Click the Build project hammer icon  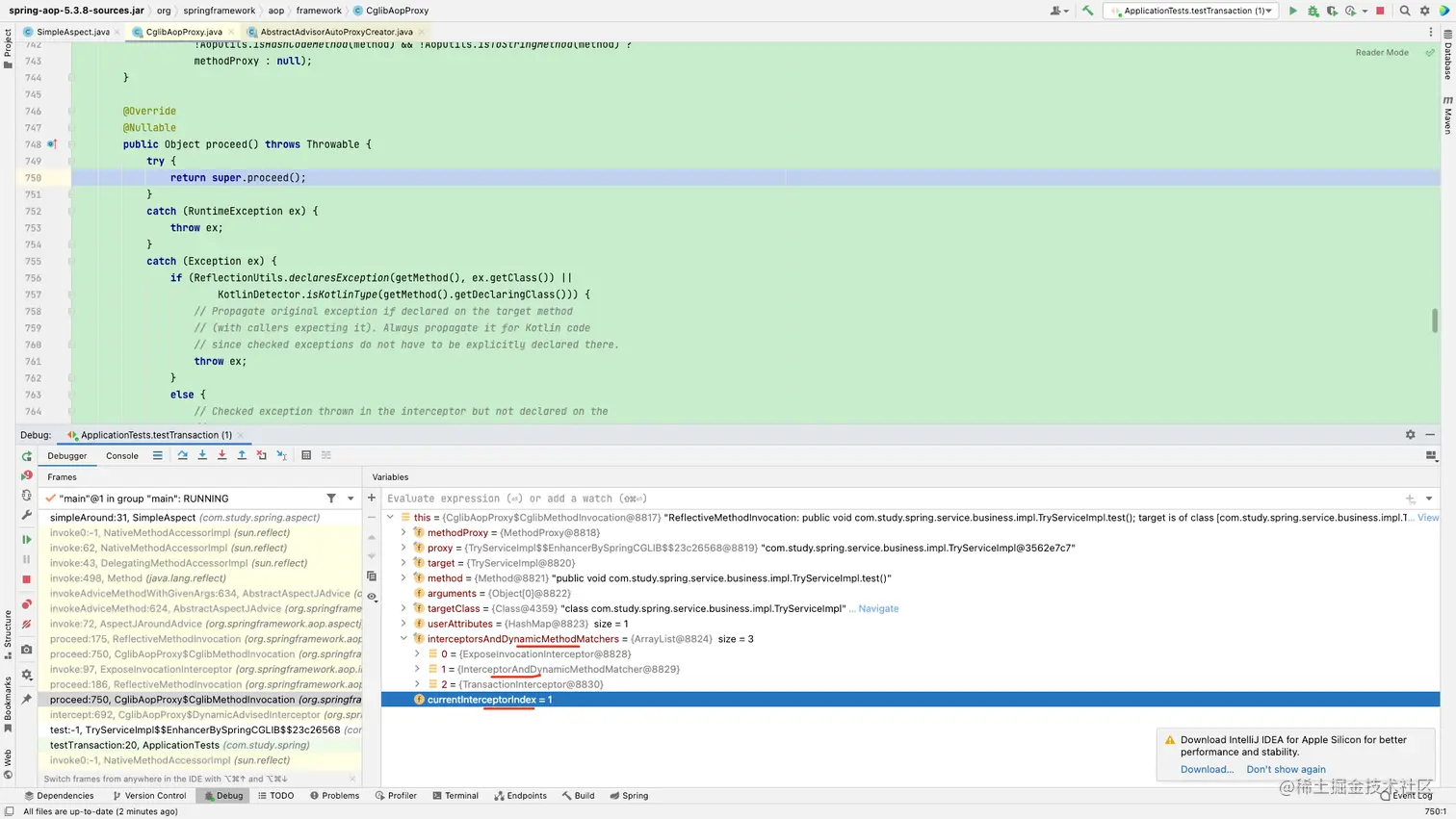[1087, 11]
